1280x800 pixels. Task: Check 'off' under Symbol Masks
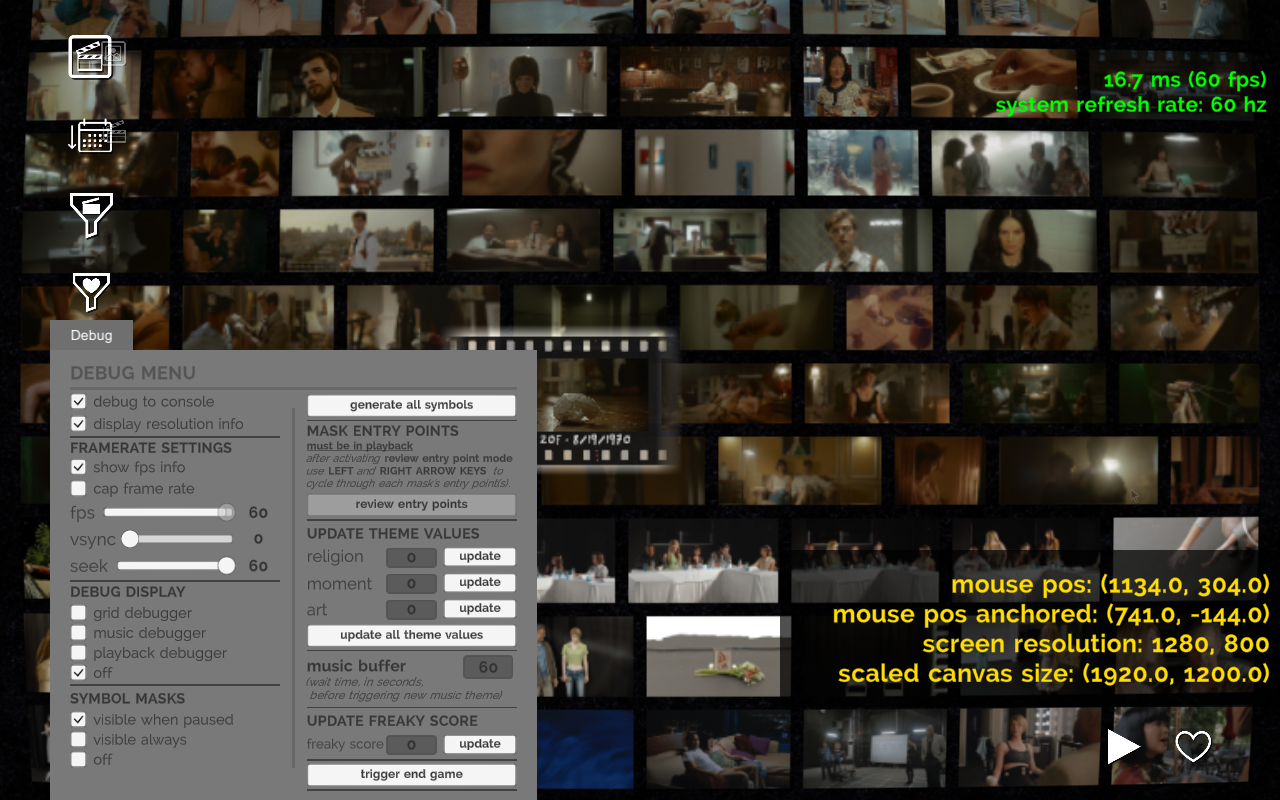(78, 760)
